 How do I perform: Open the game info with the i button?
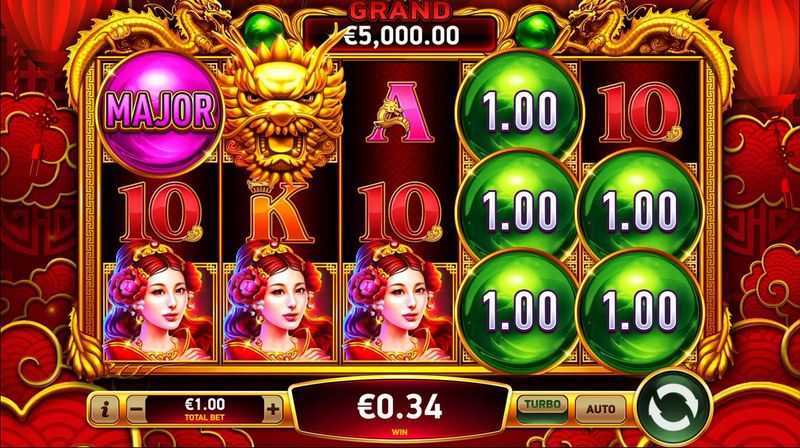click(106, 409)
